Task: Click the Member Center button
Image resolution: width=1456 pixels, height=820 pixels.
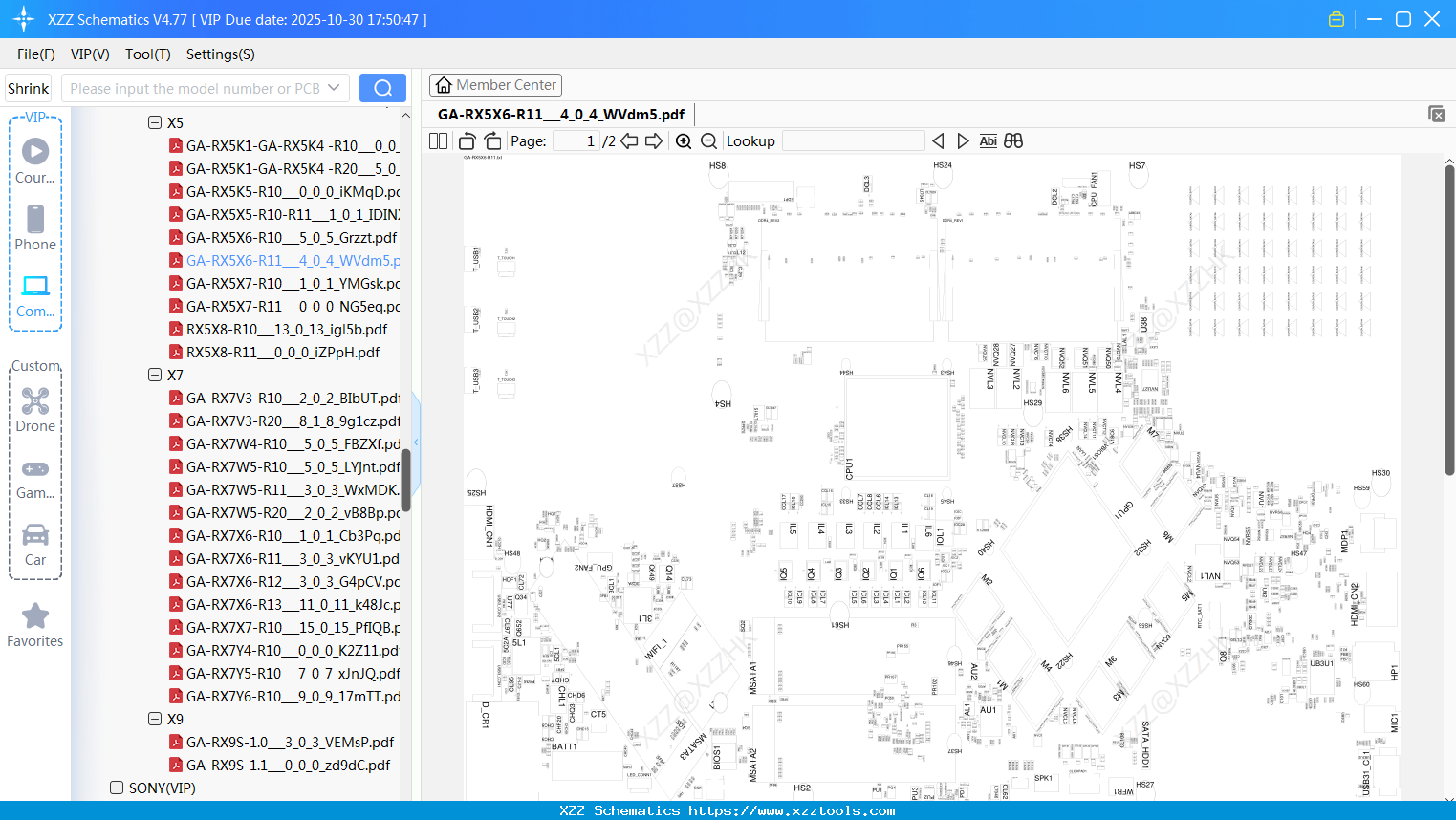Action: pos(495,85)
